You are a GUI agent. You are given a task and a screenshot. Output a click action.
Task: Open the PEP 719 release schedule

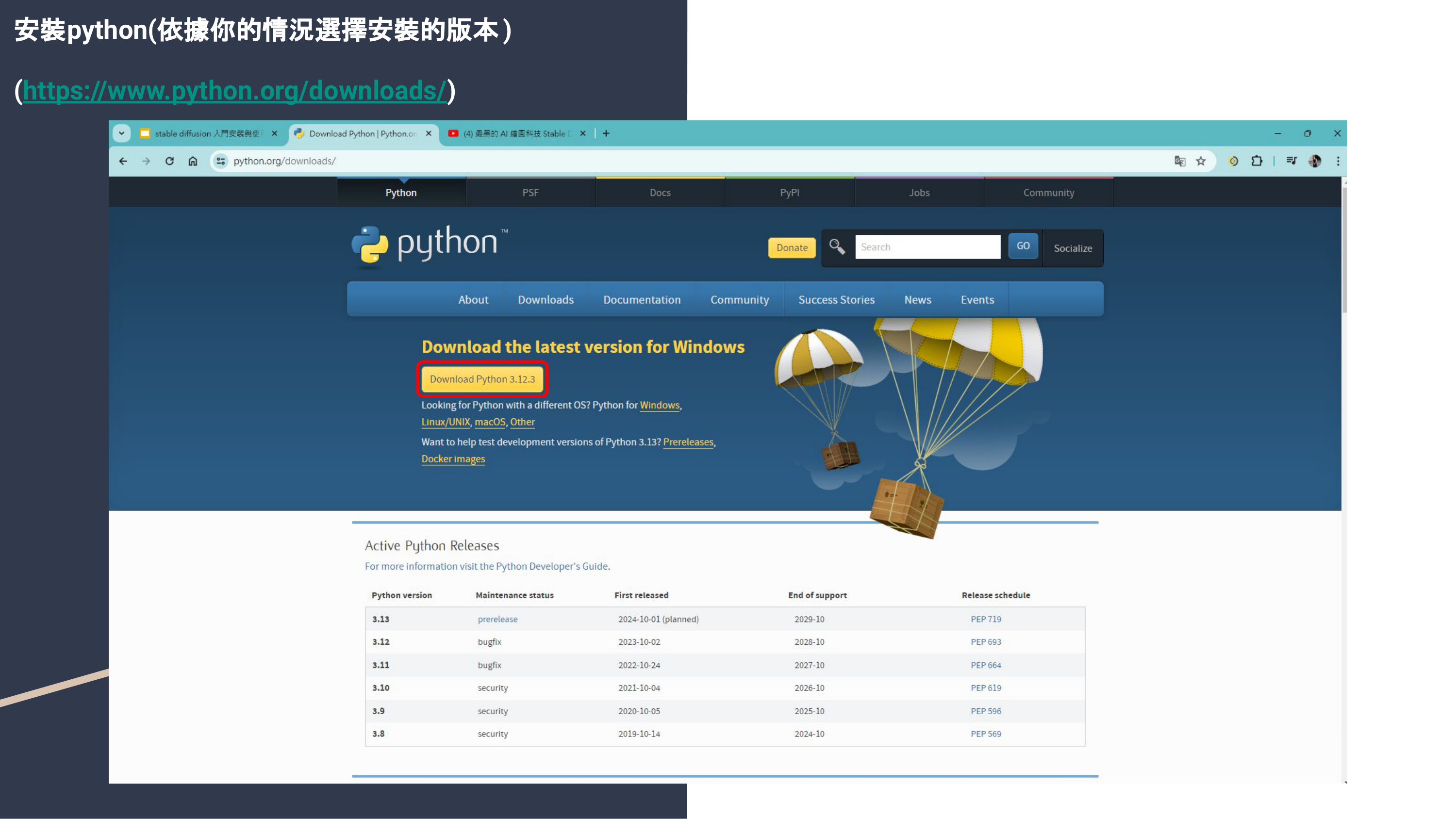[986, 620]
